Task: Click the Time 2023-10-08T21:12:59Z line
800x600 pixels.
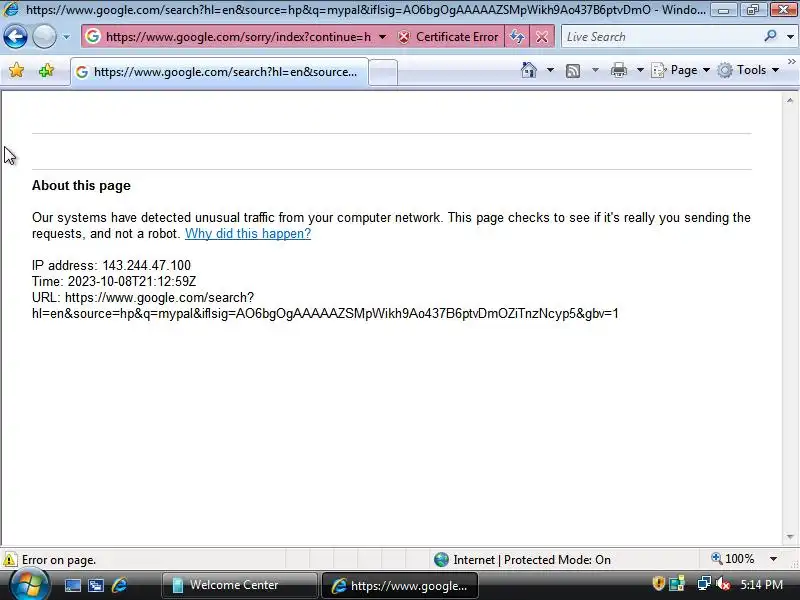Action: 114,282
